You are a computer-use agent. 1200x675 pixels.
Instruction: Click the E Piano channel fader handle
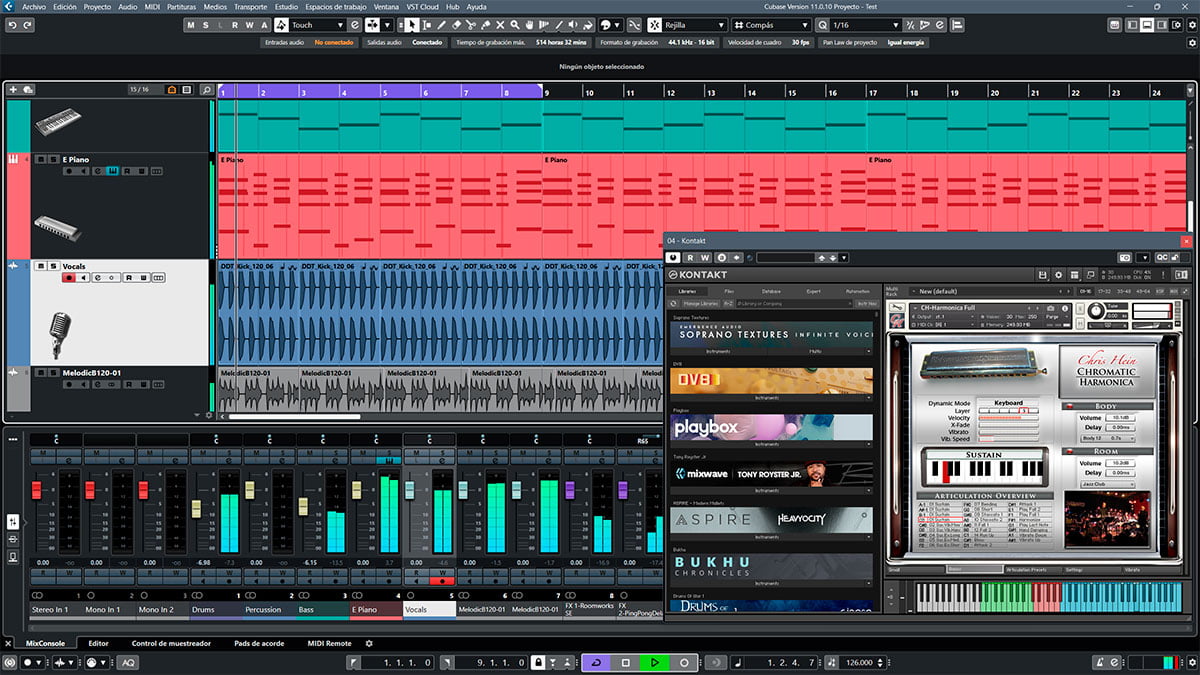pos(356,489)
